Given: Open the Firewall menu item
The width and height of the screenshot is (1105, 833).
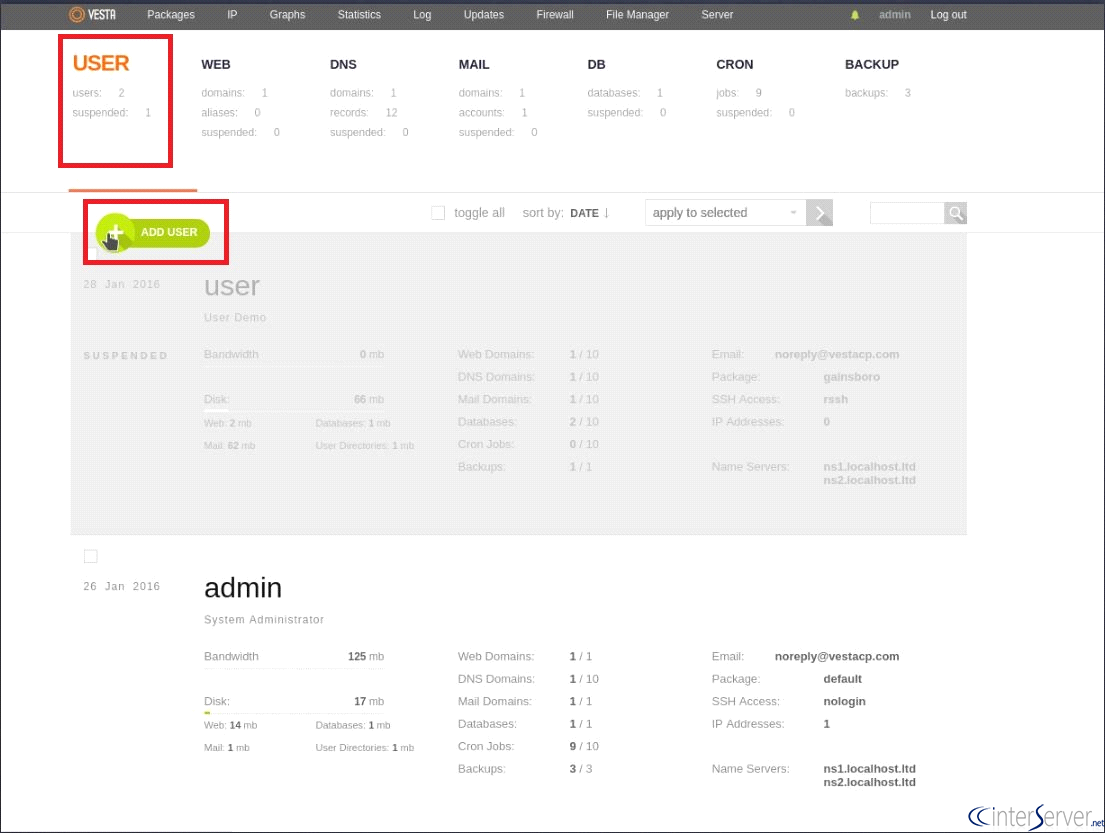Looking at the screenshot, I should pos(555,15).
